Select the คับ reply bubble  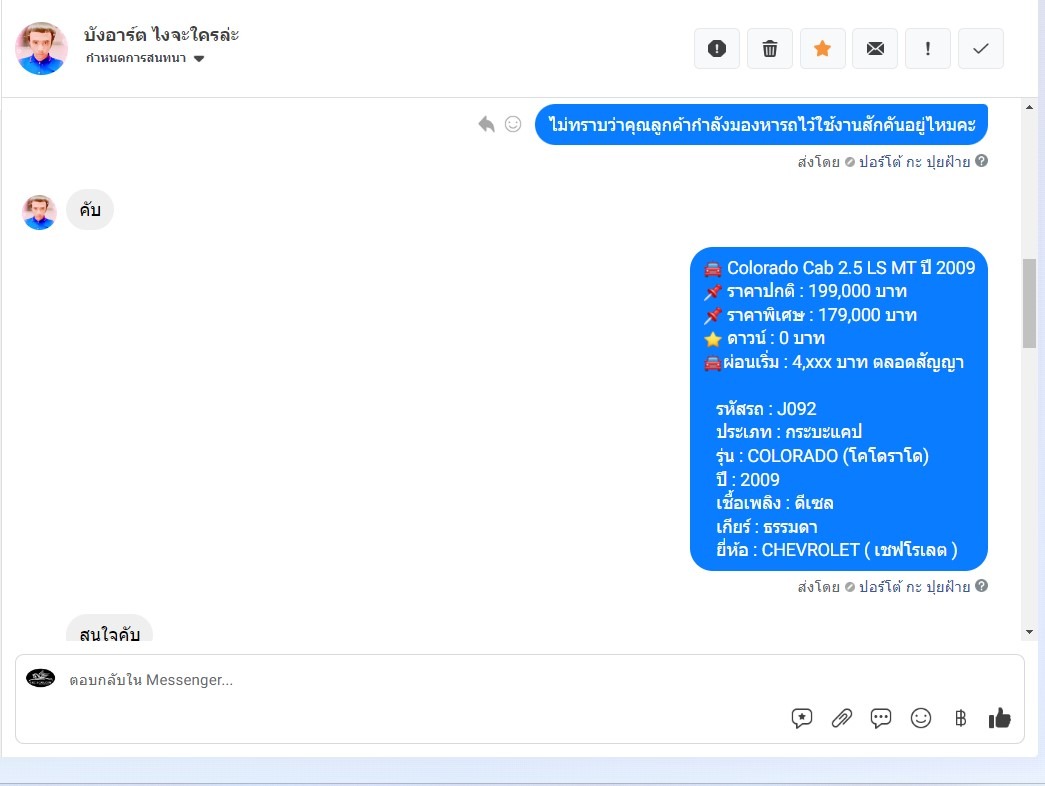coord(90,210)
